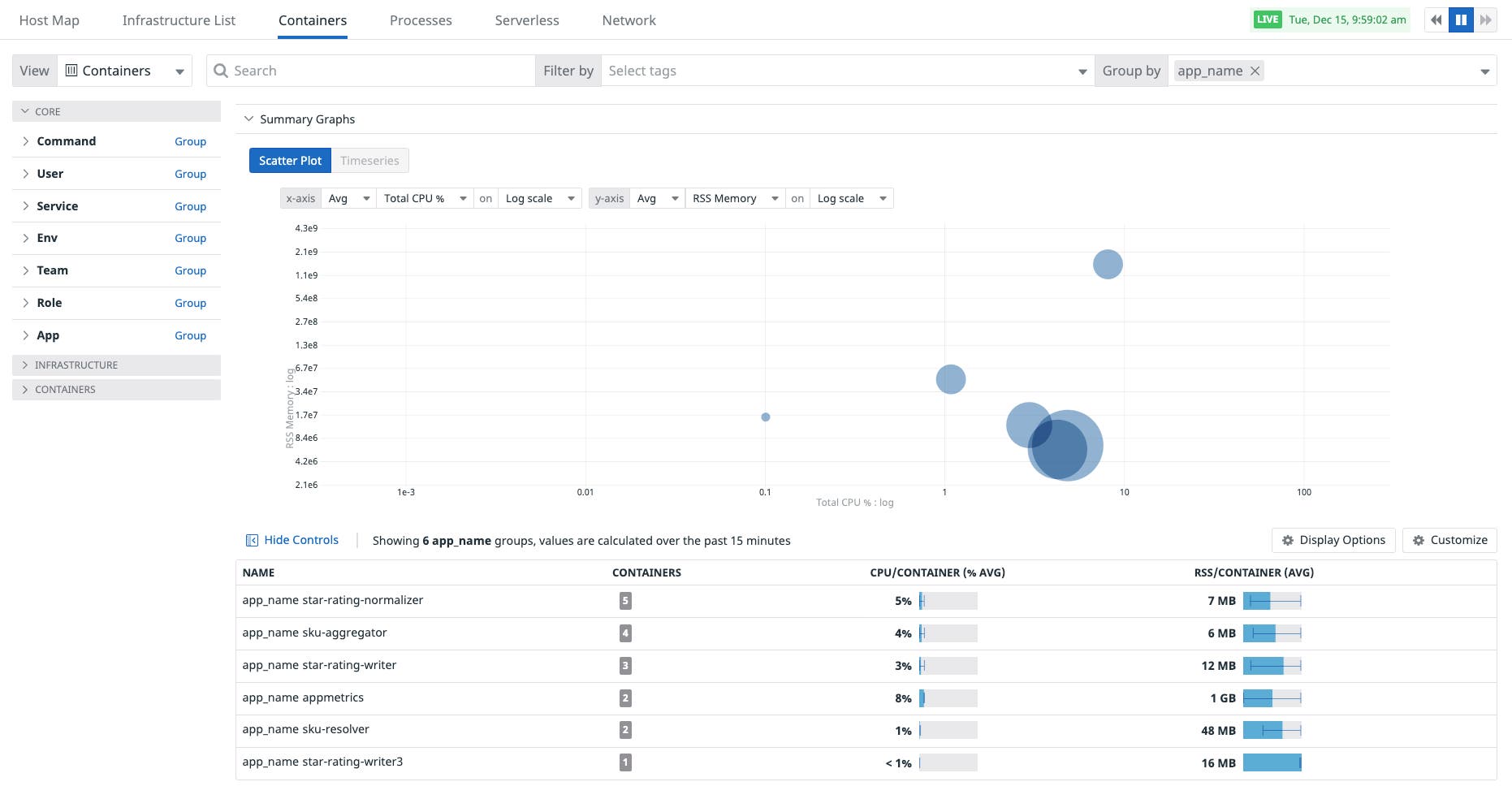Click the Hide Controls panel icon

(x=252, y=541)
